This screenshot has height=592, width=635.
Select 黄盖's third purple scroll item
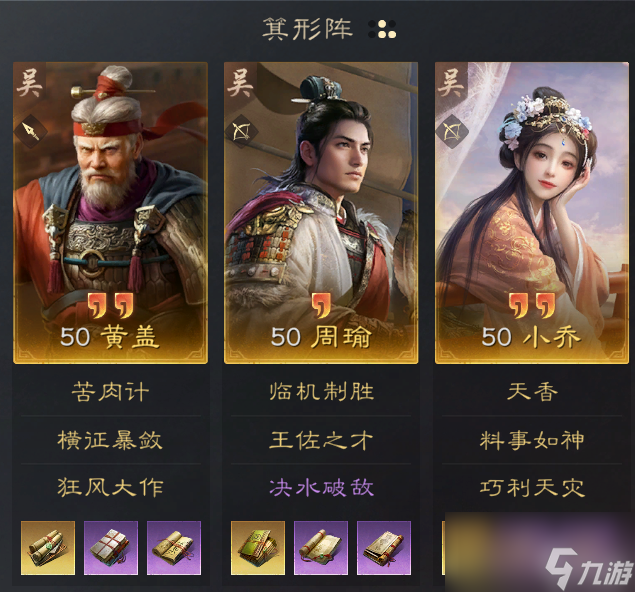pos(174,548)
